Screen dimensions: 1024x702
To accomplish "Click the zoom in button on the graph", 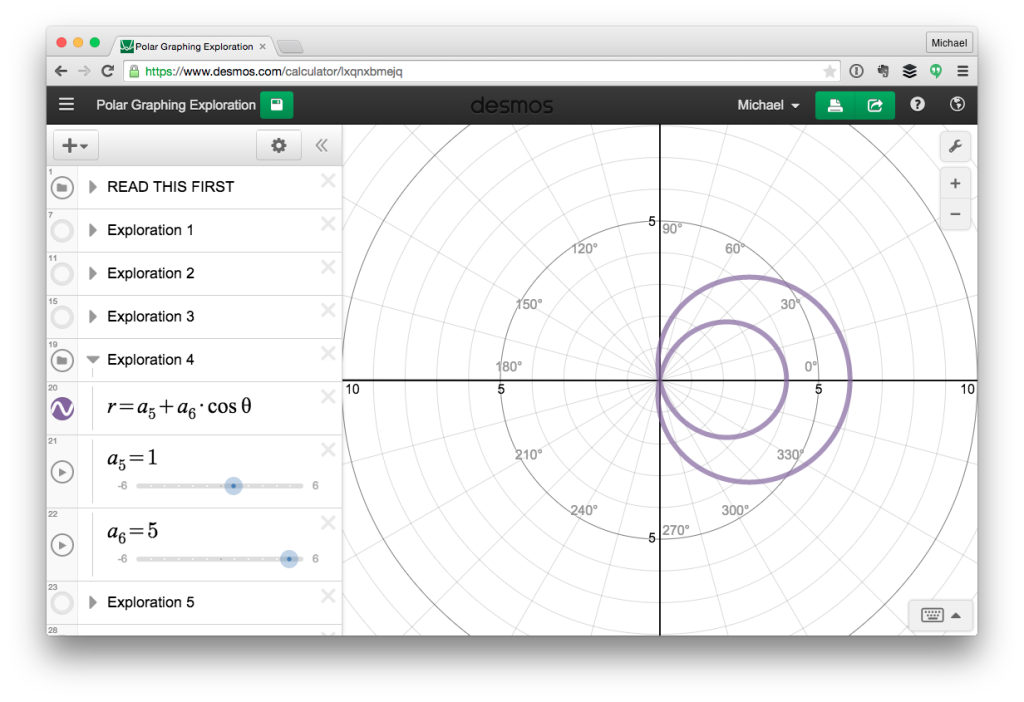I will click(955, 182).
